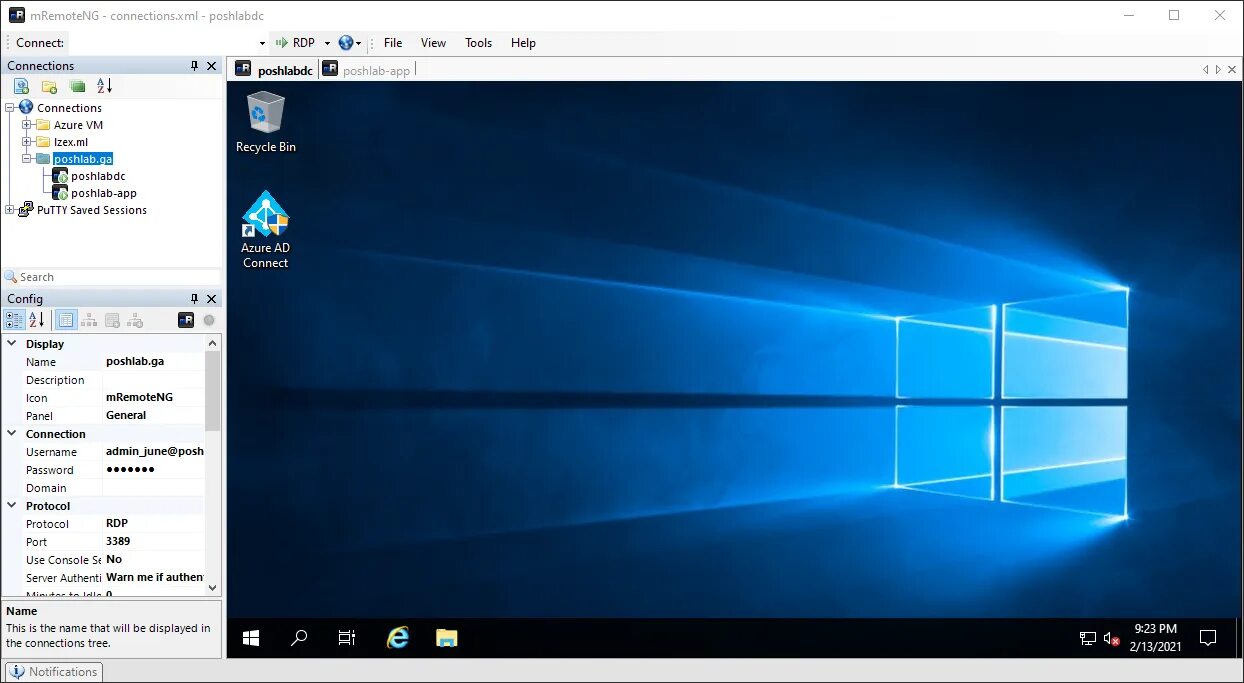This screenshot has width=1244, height=683.
Task: Open Azure AD Connect shortcut
Action: click(265, 230)
